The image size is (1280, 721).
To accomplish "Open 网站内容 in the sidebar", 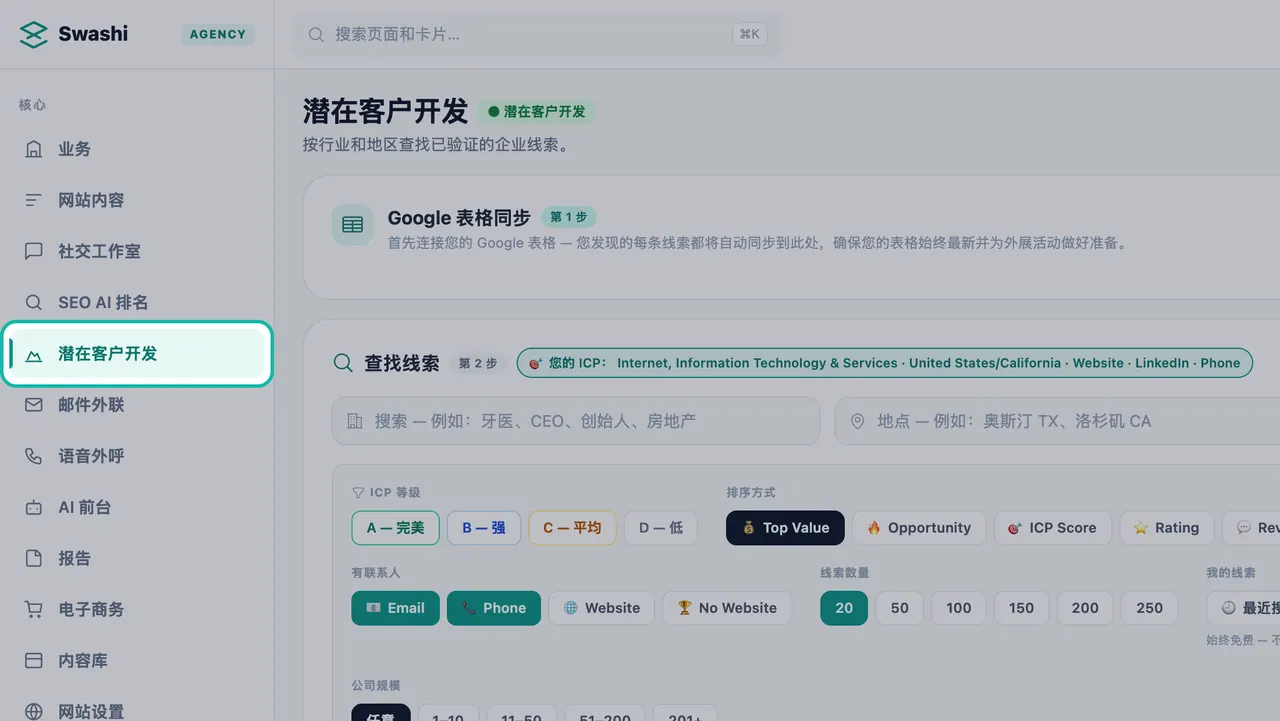I will point(137,200).
